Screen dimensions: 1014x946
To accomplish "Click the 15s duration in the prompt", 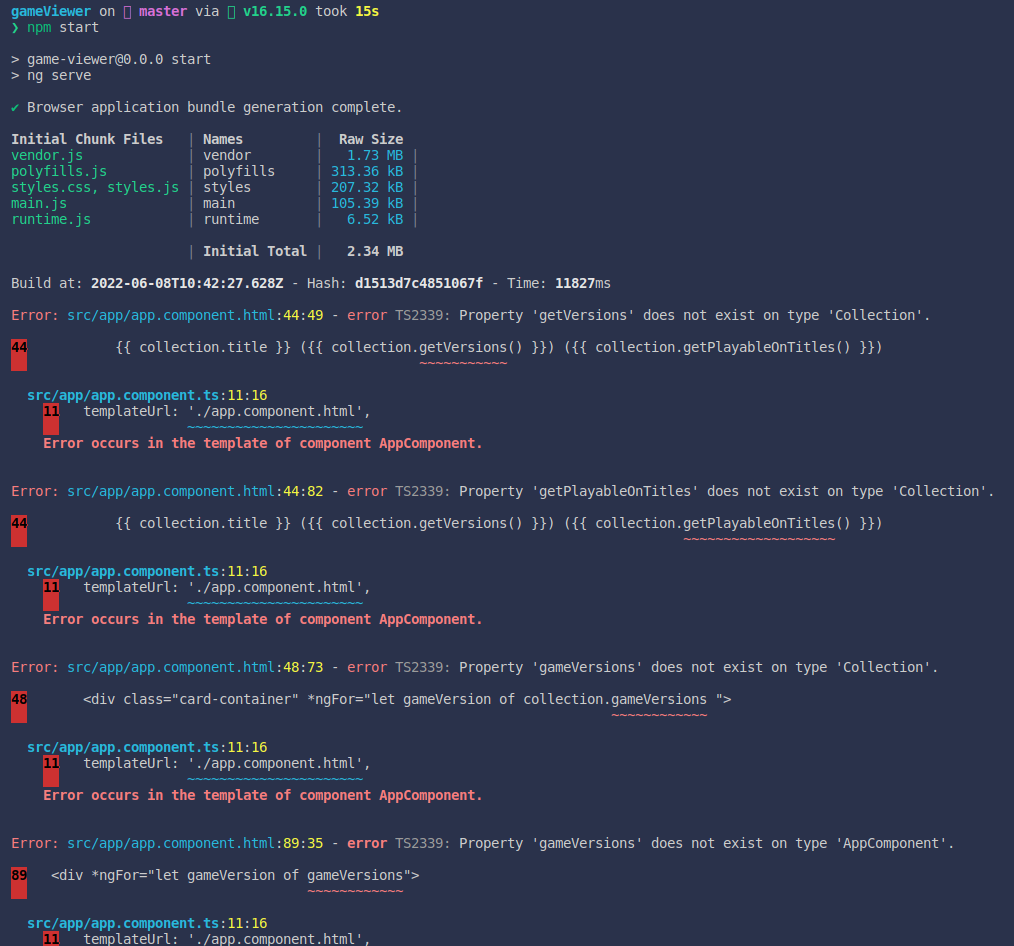I will click(367, 11).
